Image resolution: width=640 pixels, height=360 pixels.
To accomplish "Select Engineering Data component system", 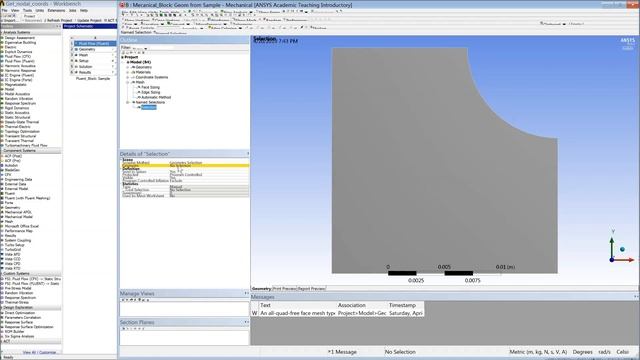I will coord(18,180).
